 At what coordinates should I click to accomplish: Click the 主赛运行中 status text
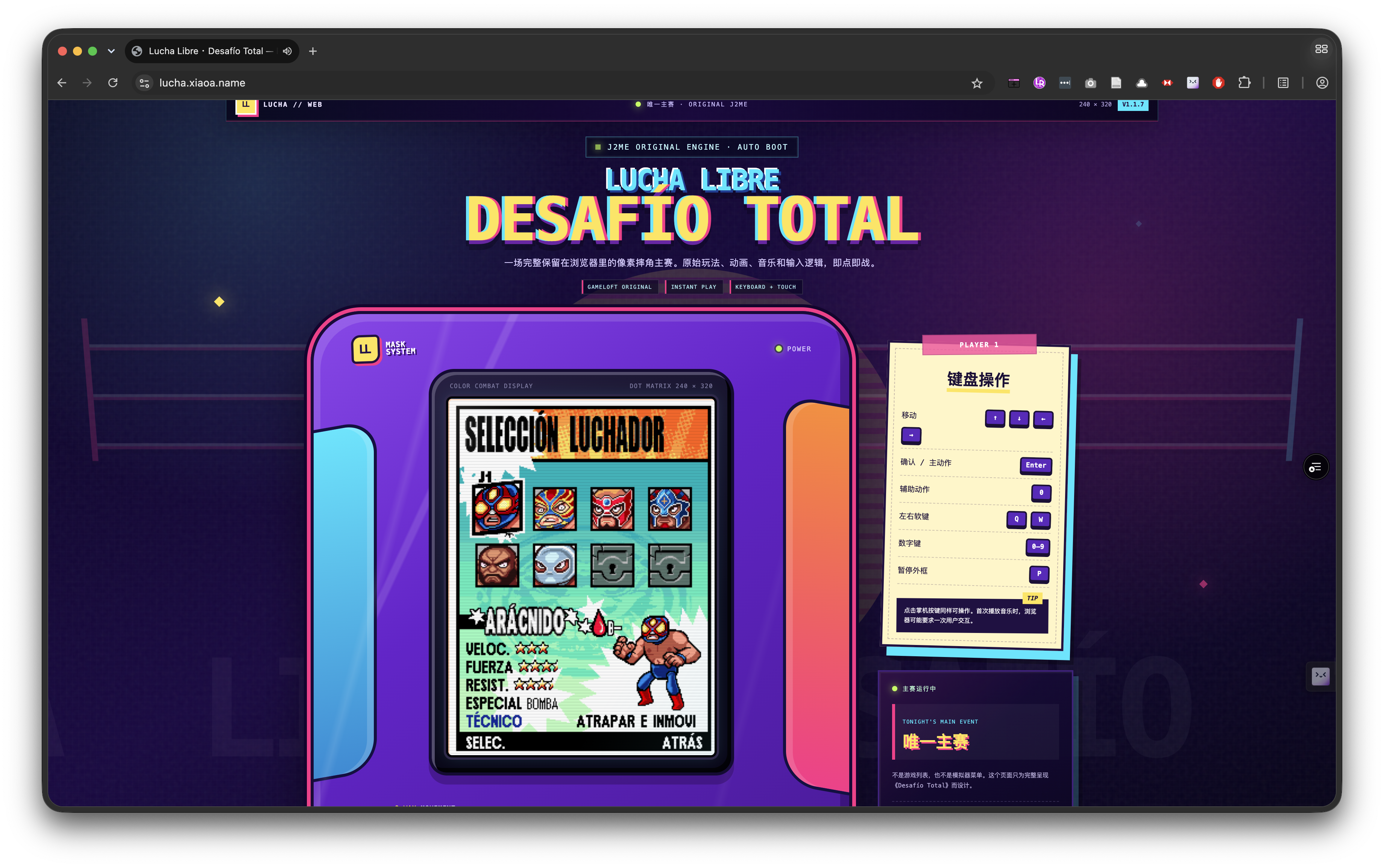click(x=919, y=689)
